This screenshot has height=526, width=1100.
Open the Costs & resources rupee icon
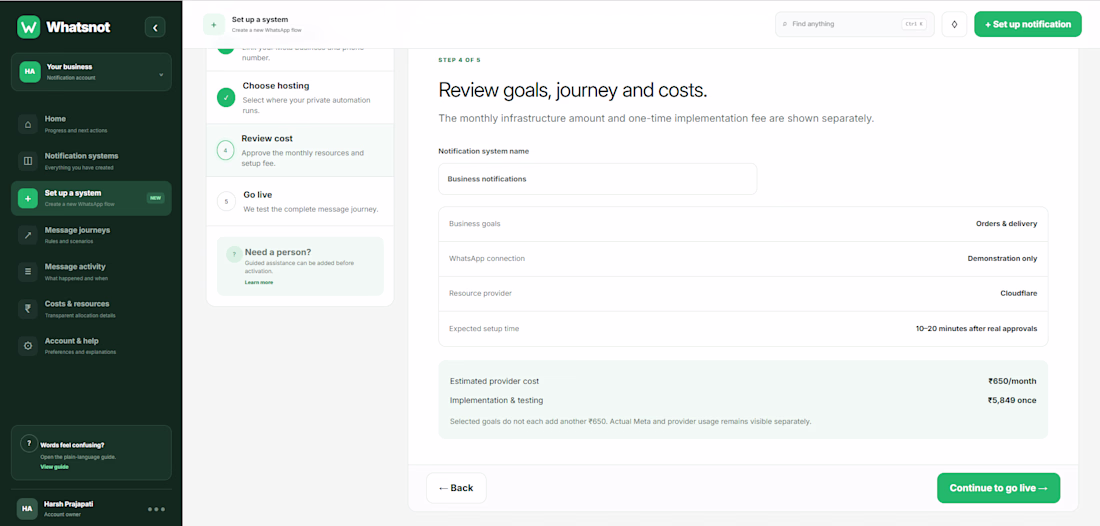click(x=28, y=309)
